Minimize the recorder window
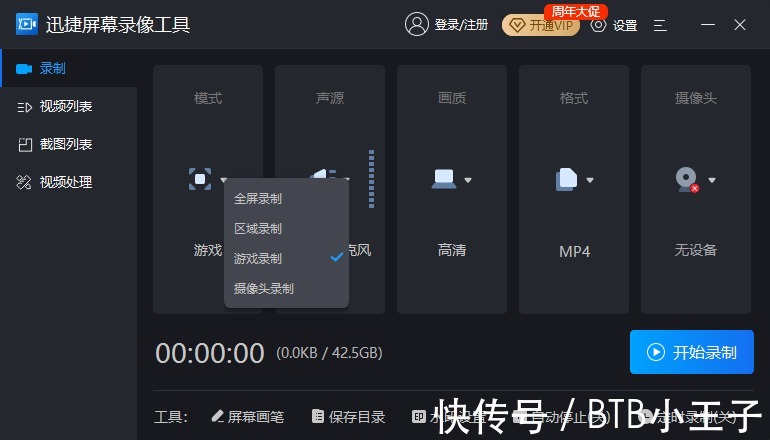Screen dimensions: 770x440 pos(708,25)
